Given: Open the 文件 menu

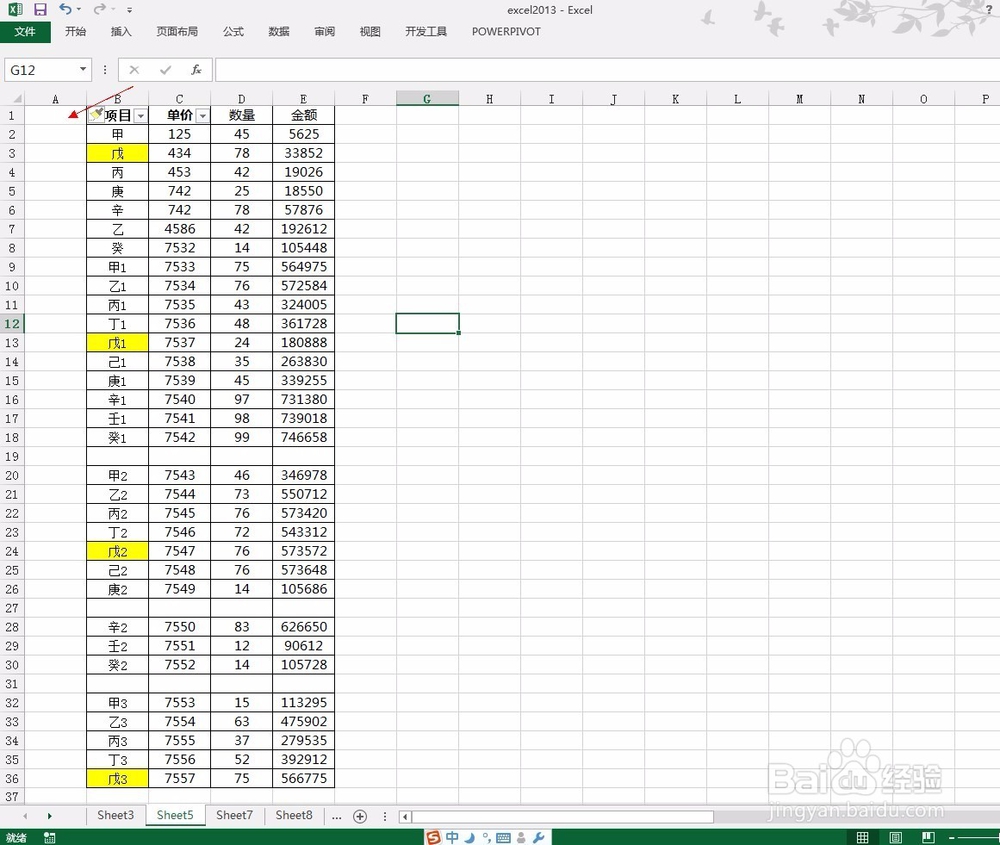Looking at the screenshot, I should pos(26,31).
